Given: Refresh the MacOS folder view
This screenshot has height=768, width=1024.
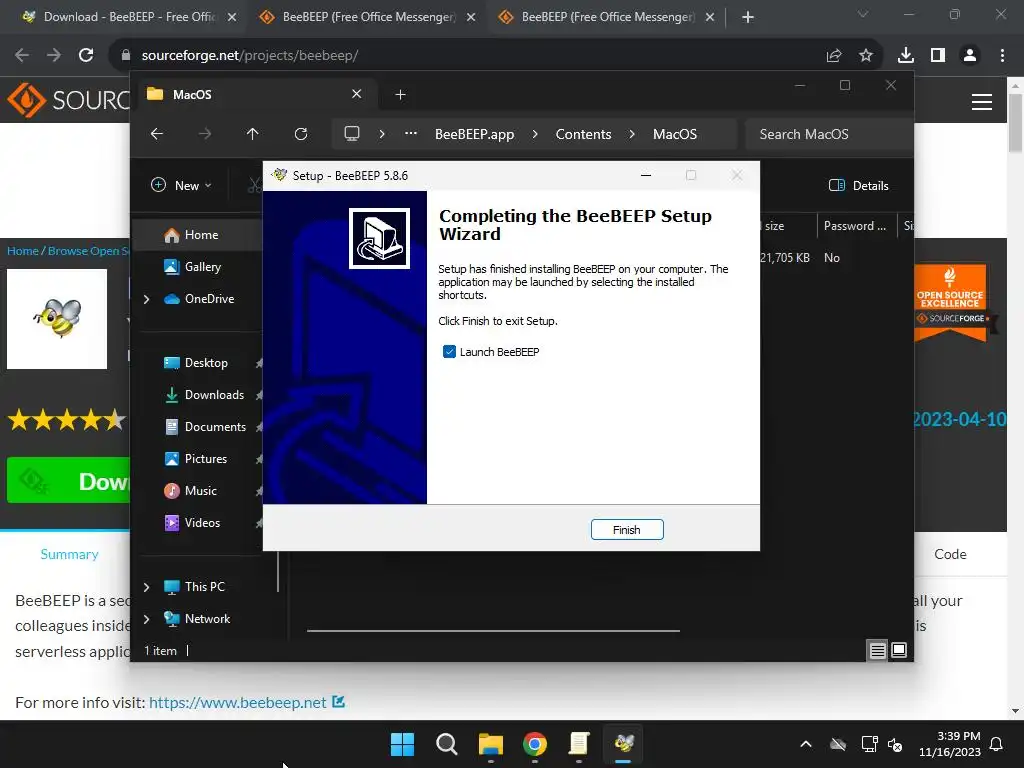Looking at the screenshot, I should click(301, 134).
